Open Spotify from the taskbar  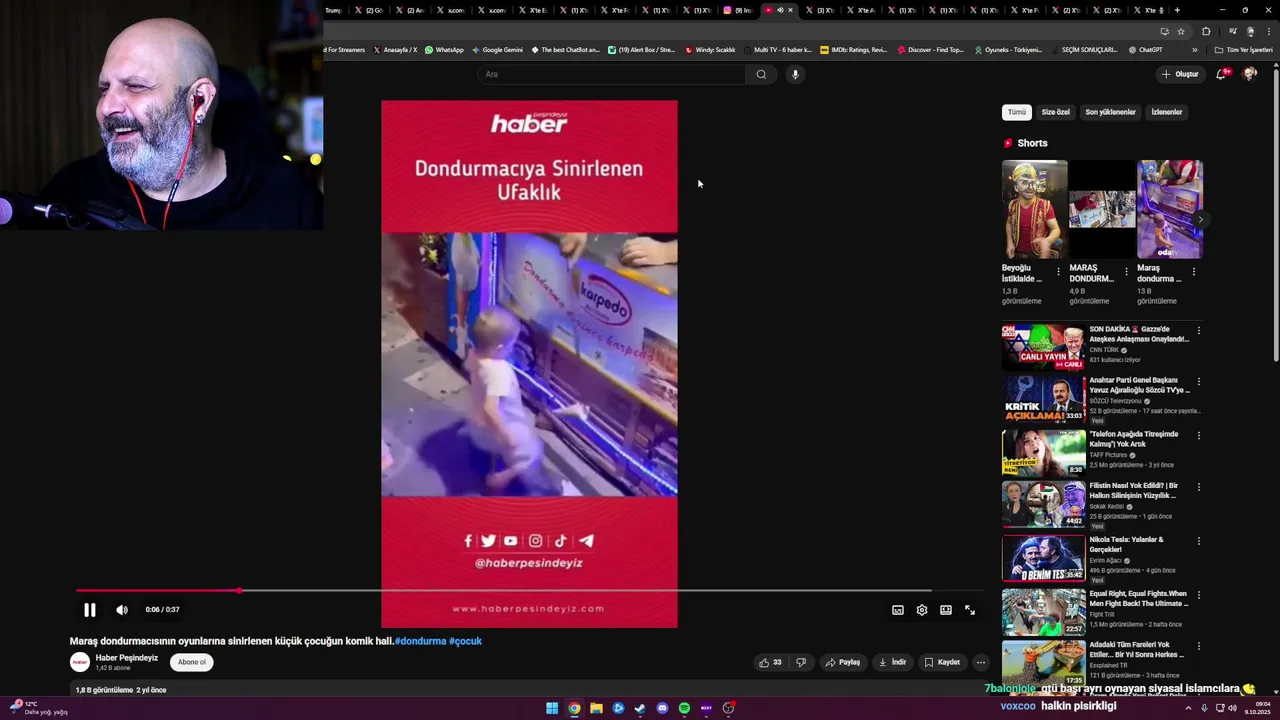pyautogui.click(x=684, y=708)
